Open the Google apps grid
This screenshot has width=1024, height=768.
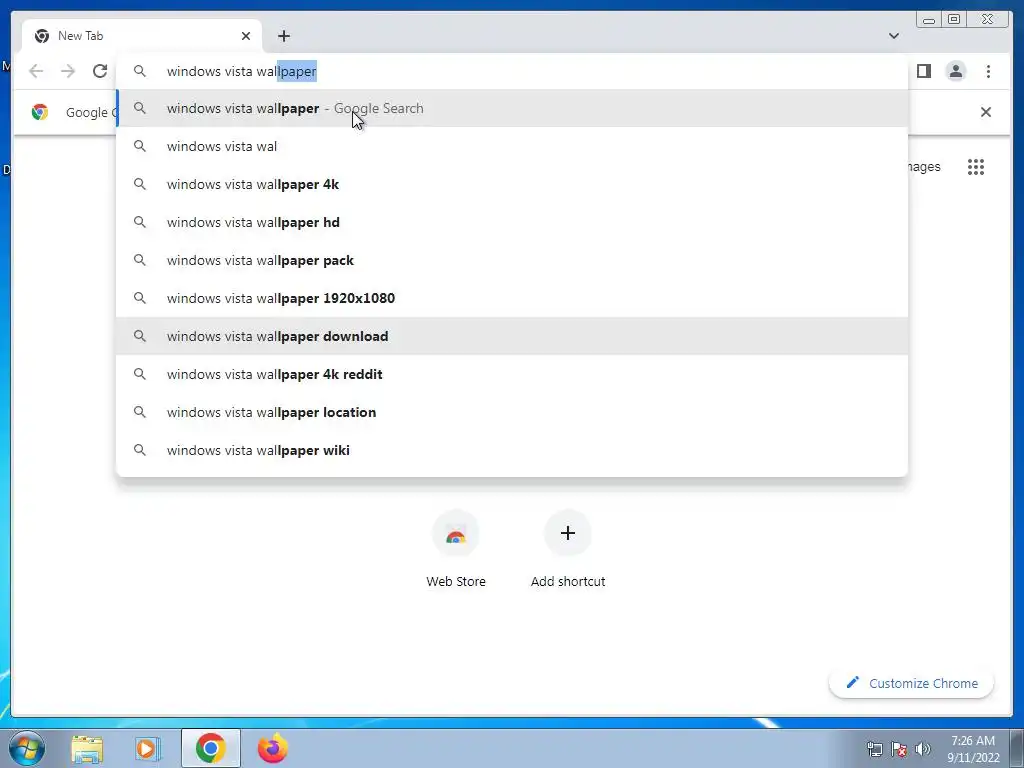tap(976, 167)
